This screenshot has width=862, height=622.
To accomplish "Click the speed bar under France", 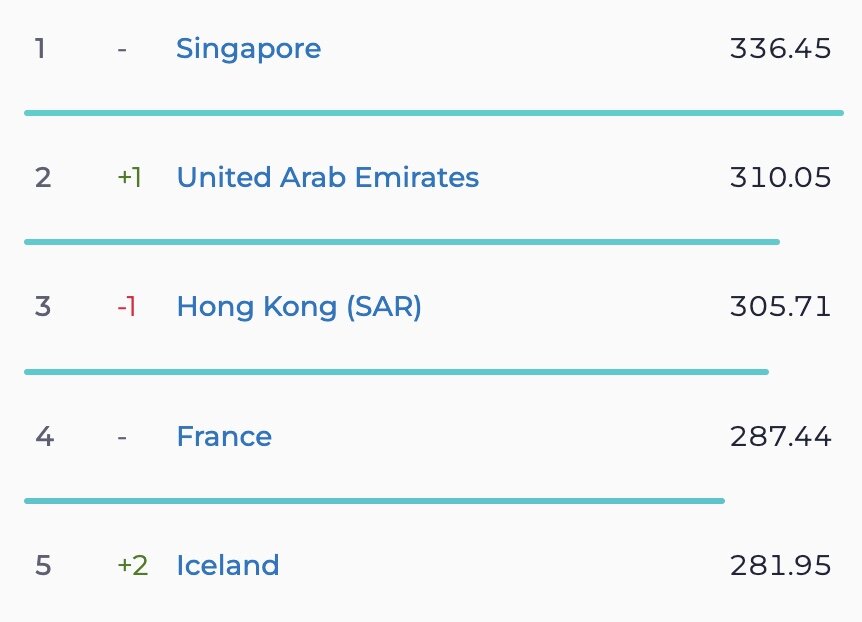I will [x=374, y=501].
